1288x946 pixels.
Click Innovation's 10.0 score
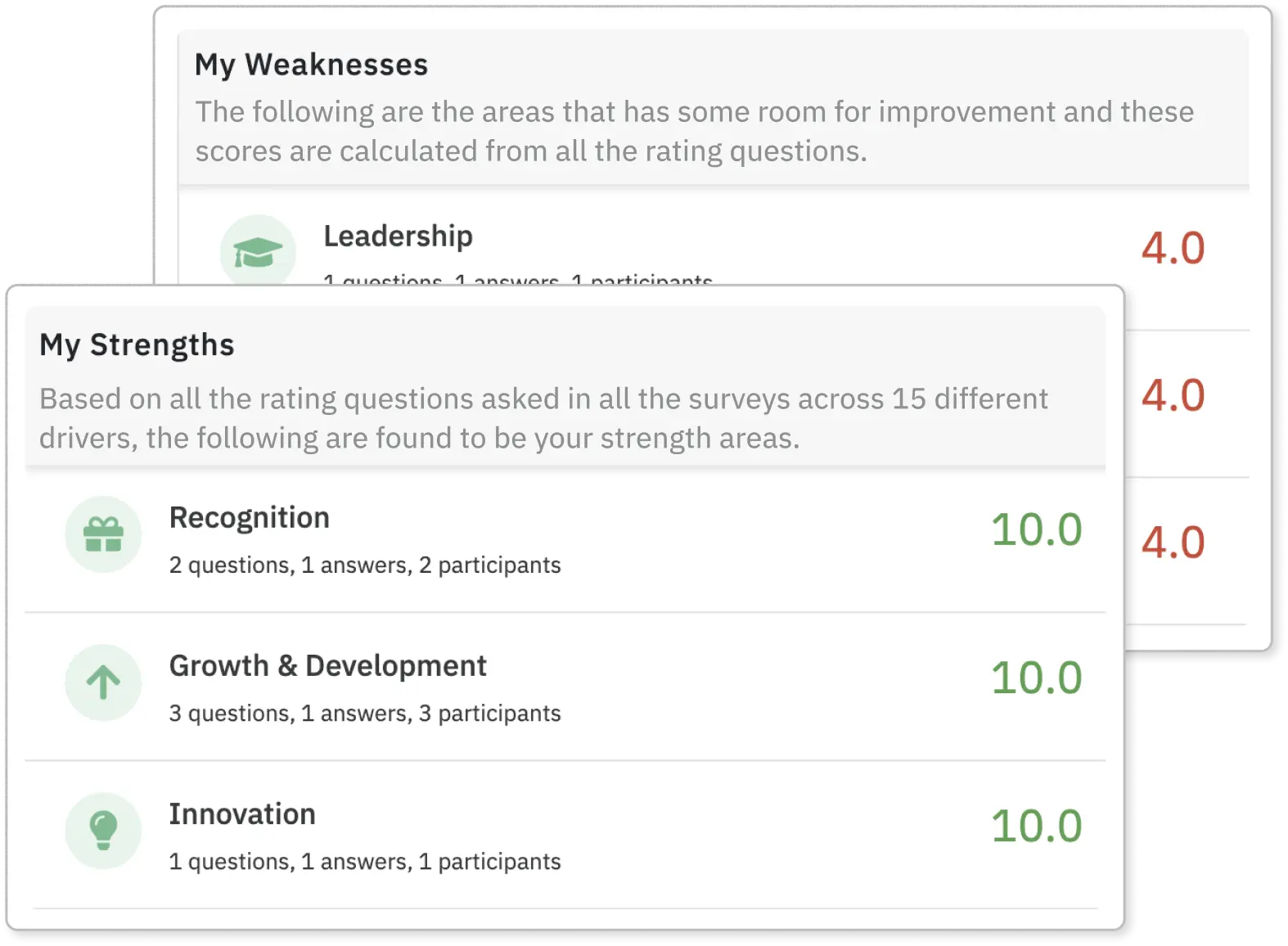(x=1037, y=828)
